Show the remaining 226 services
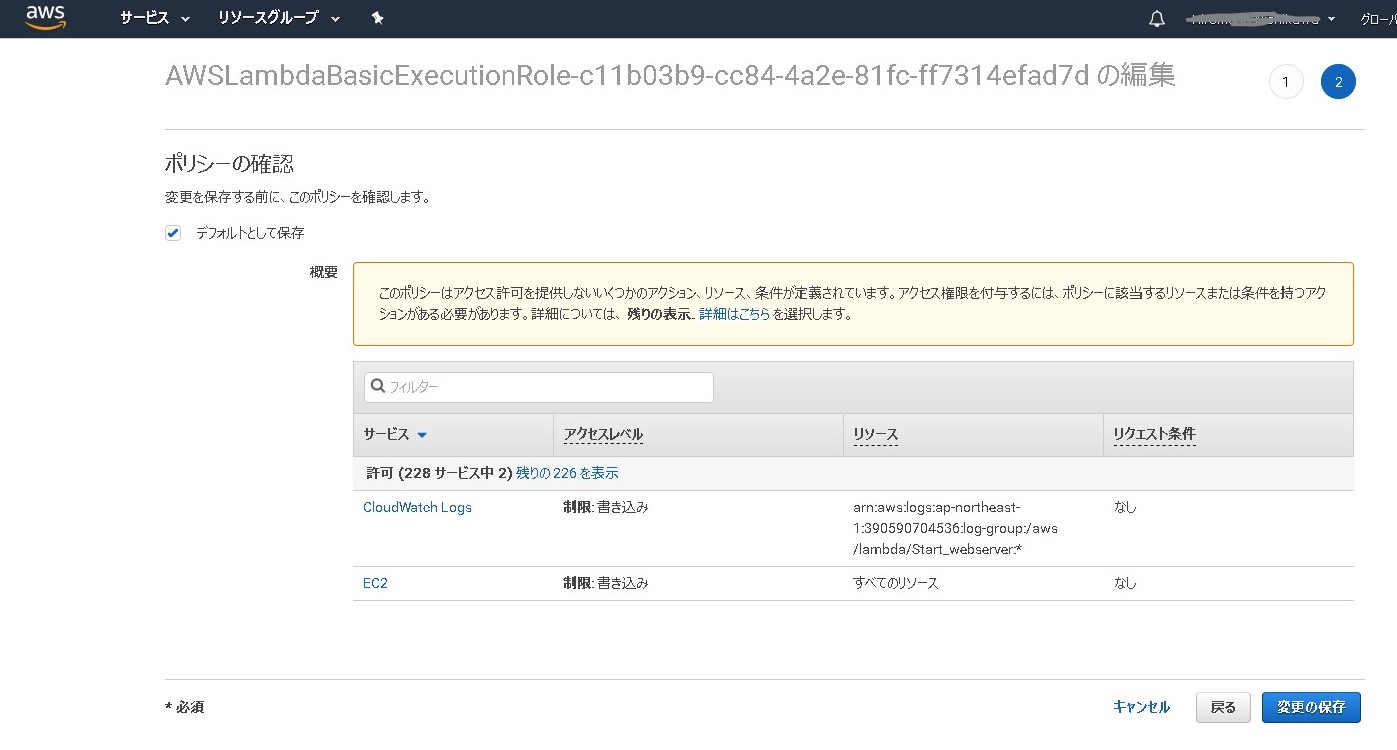1397x750 pixels. [567, 472]
